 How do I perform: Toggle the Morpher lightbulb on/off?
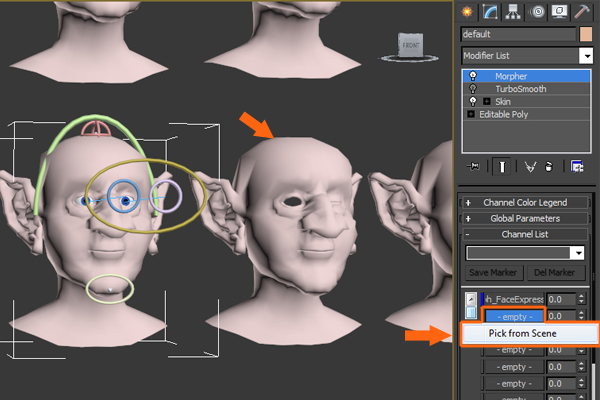473,76
